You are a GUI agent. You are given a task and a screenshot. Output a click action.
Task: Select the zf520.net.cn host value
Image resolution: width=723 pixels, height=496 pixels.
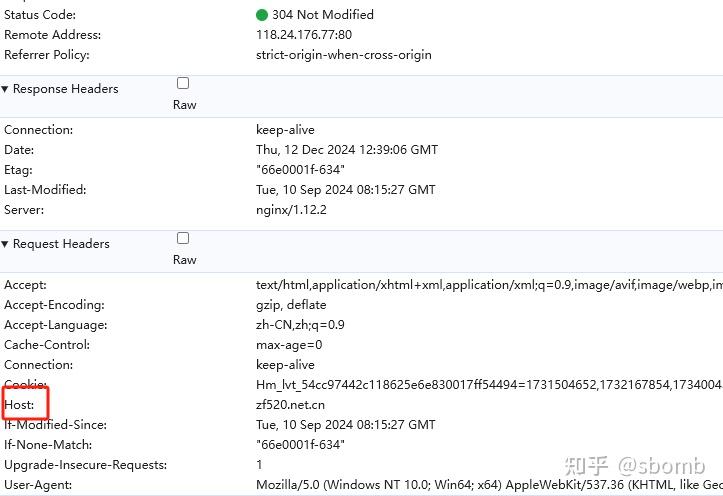(290, 405)
